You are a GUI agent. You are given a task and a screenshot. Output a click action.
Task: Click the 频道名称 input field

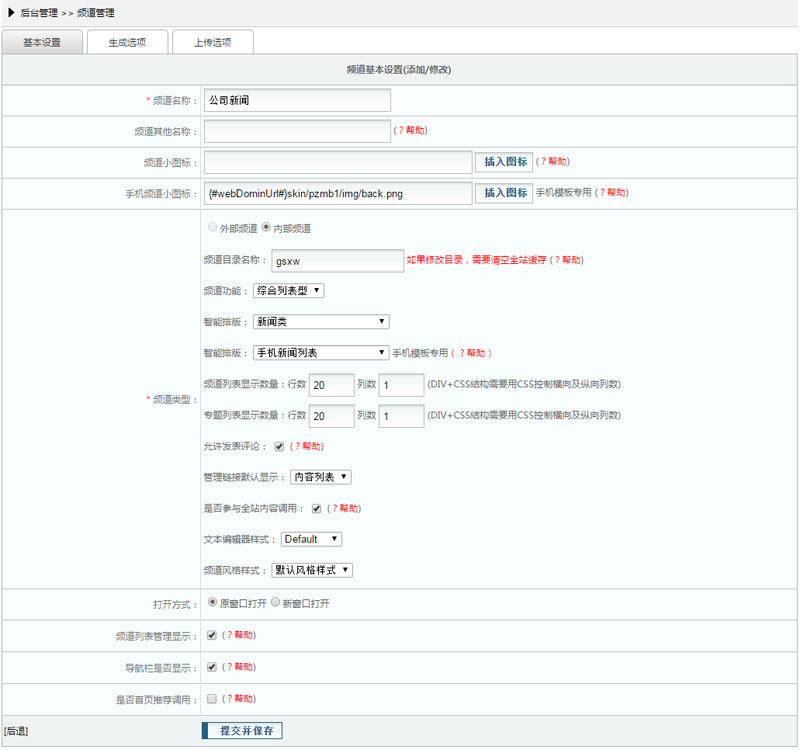[x=296, y=100]
